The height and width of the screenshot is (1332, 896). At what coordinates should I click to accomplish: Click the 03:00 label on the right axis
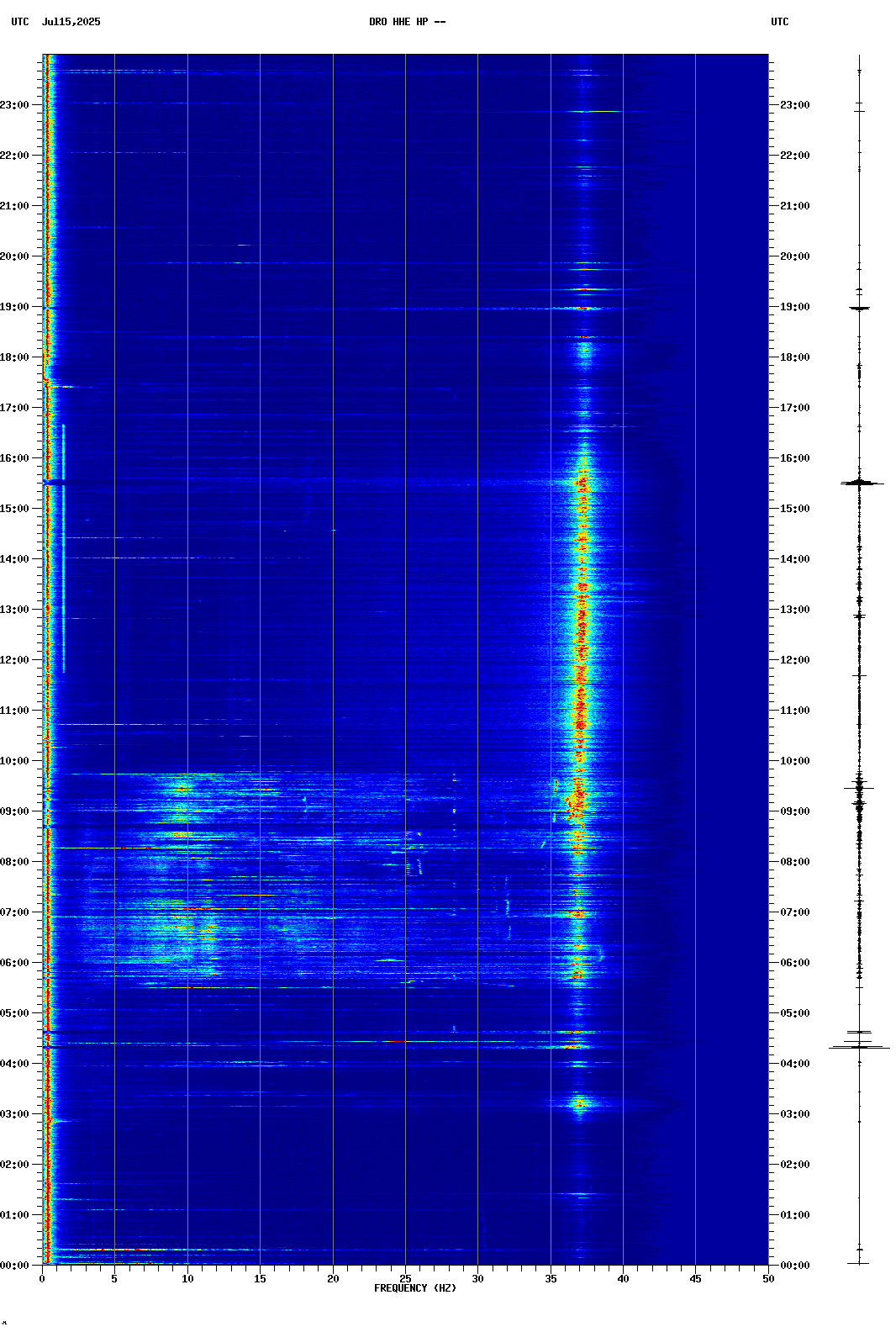pos(795,1114)
